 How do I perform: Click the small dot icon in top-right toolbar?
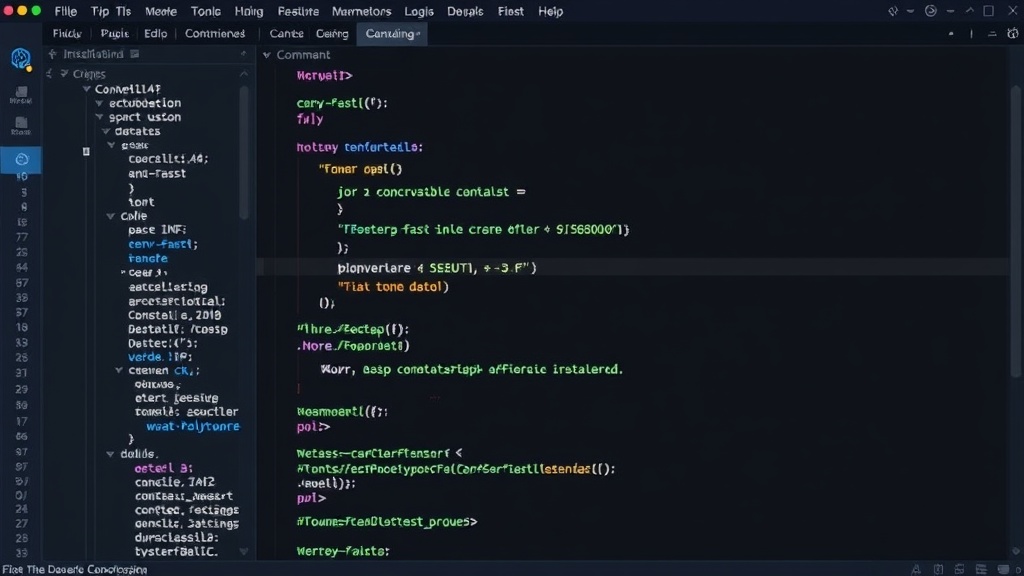[x=951, y=33]
